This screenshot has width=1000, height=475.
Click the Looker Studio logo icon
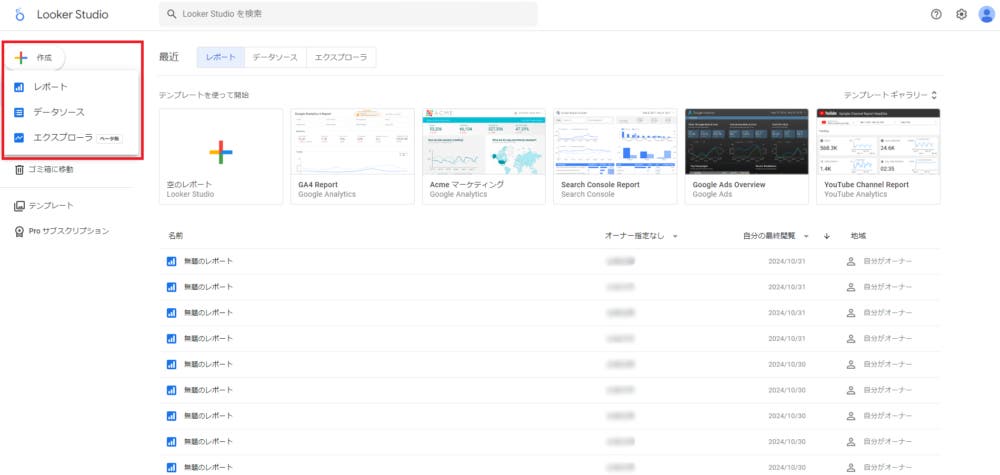click(x=19, y=15)
